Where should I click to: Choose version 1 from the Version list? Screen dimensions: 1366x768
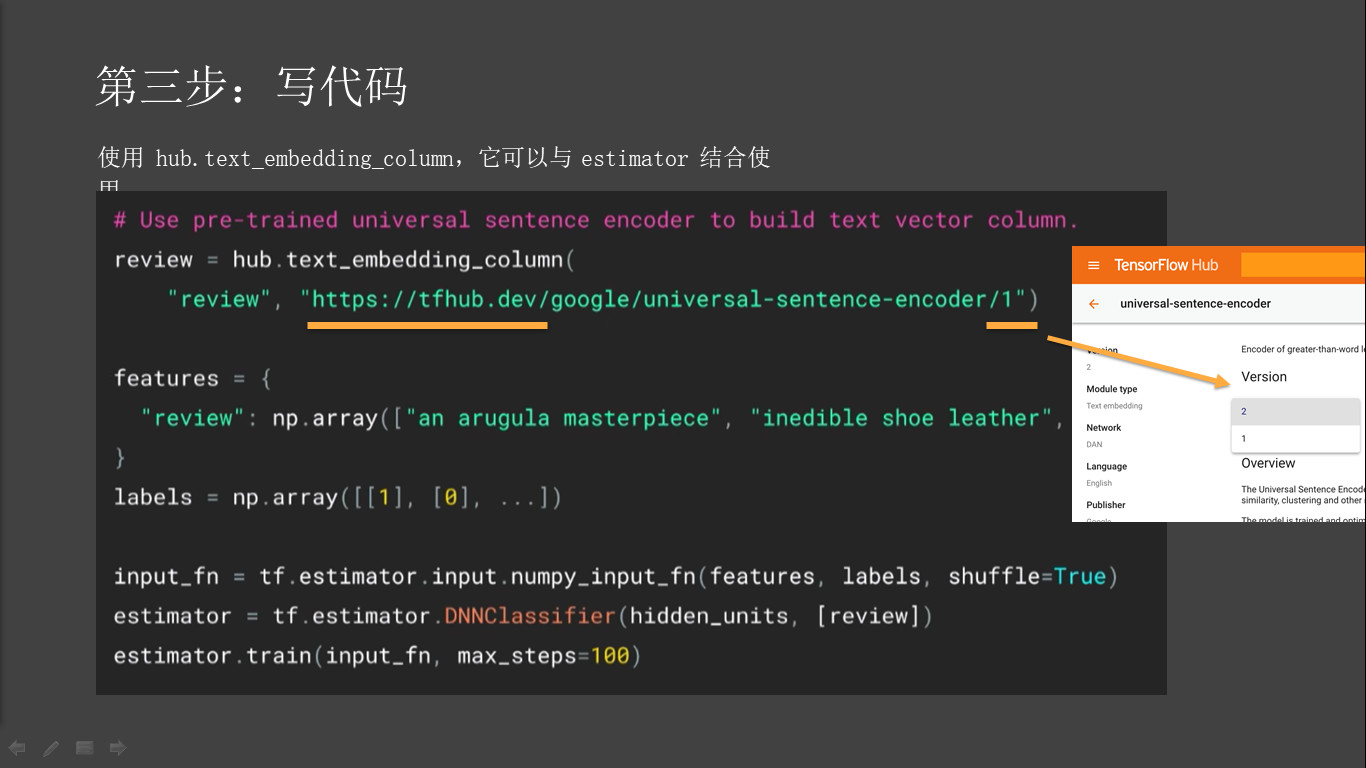pyautogui.click(x=1295, y=438)
